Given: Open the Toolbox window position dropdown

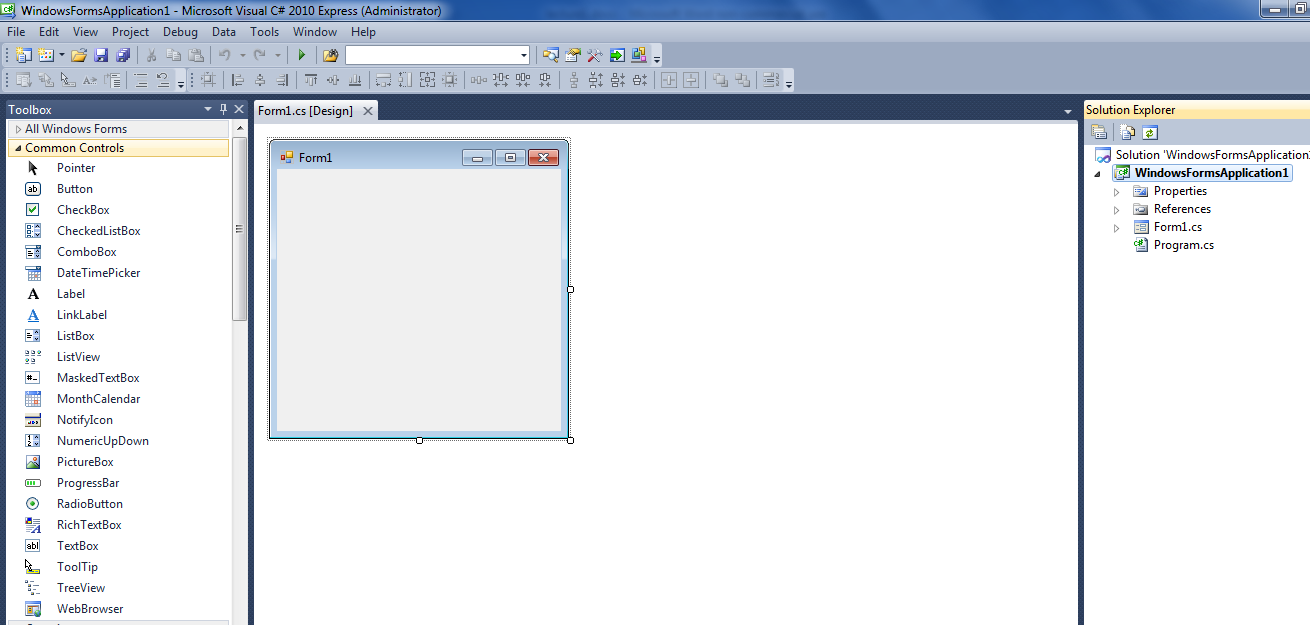Looking at the screenshot, I should click(208, 109).
